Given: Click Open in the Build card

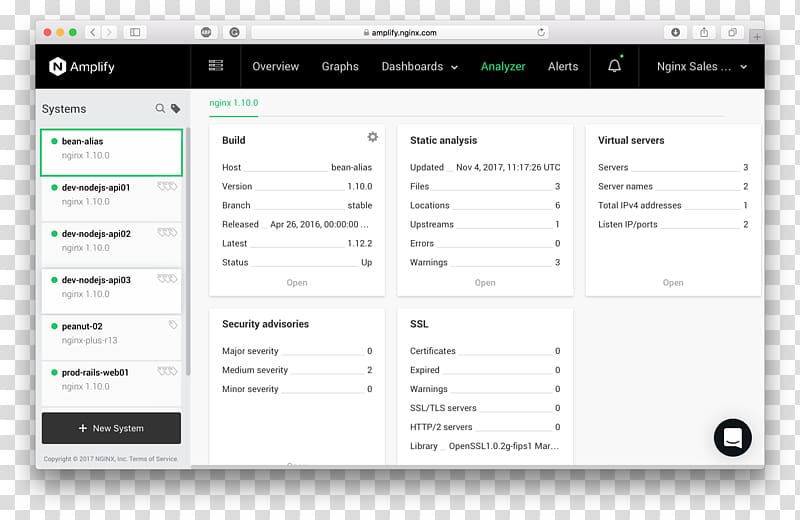Looking at the screenshot, I should pos(296,283).
